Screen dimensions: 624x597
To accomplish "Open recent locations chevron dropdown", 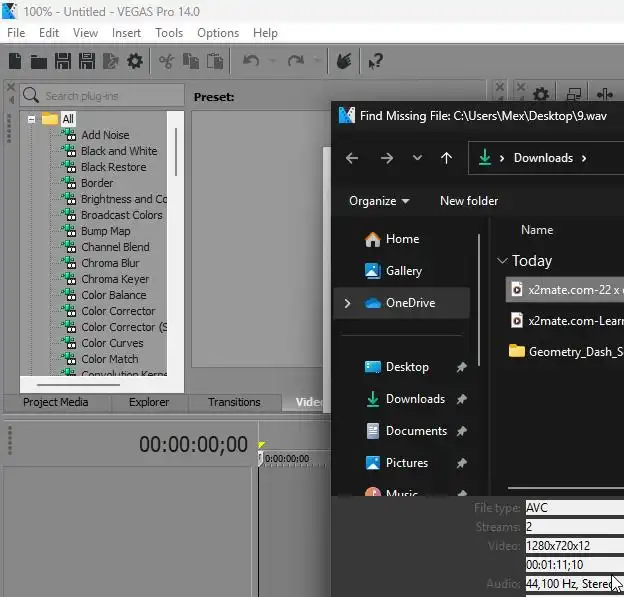I will click(x=417, y=158).
